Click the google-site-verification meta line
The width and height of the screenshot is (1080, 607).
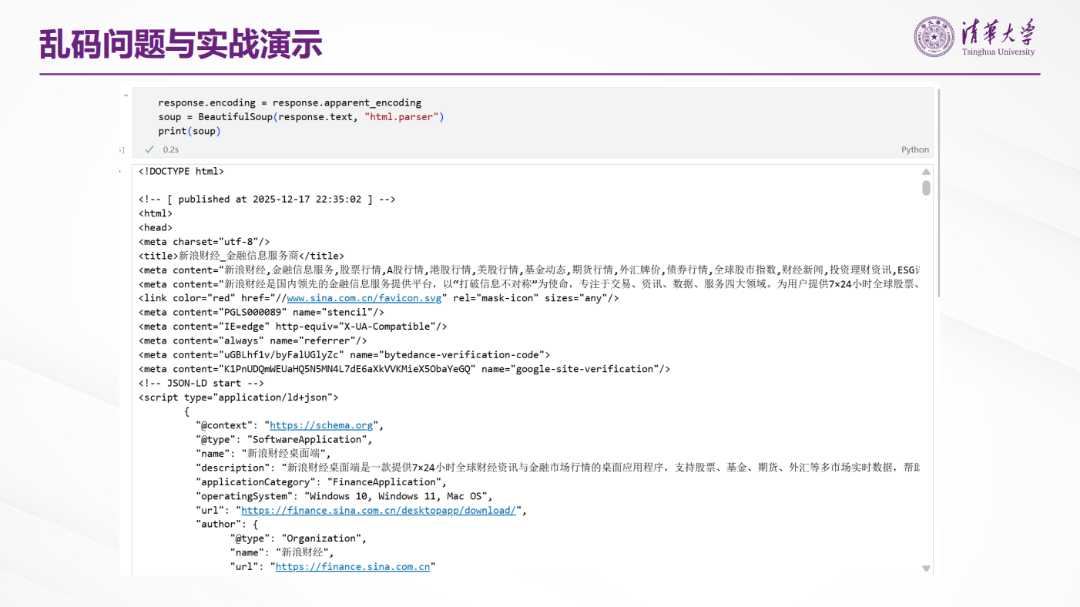tap(404, 369)
